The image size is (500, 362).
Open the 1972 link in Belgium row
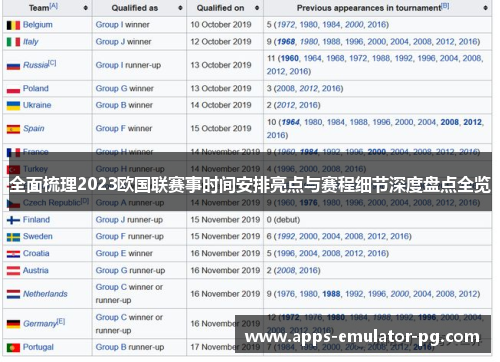[x=286, y=25]
